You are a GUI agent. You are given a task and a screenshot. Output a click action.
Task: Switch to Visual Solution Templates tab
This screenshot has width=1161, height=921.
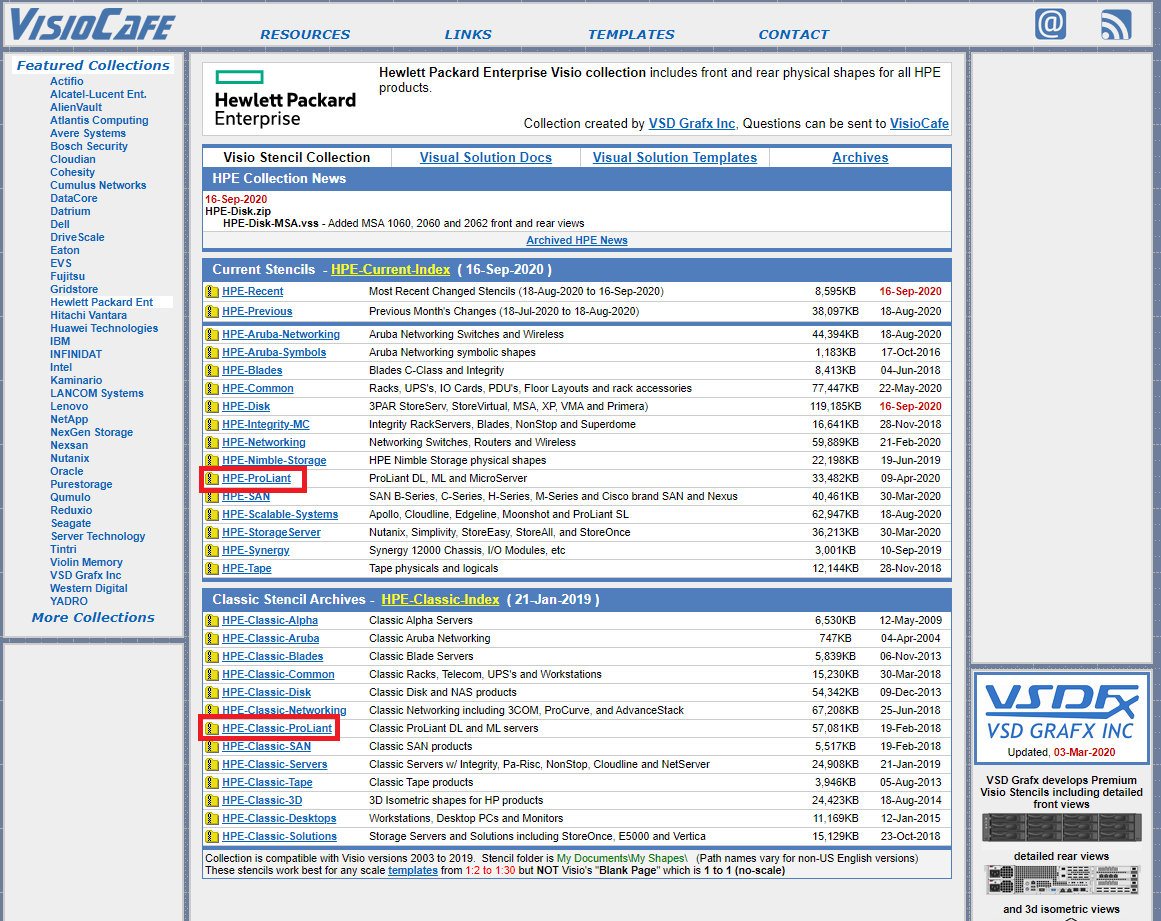(x=675, y=158)
